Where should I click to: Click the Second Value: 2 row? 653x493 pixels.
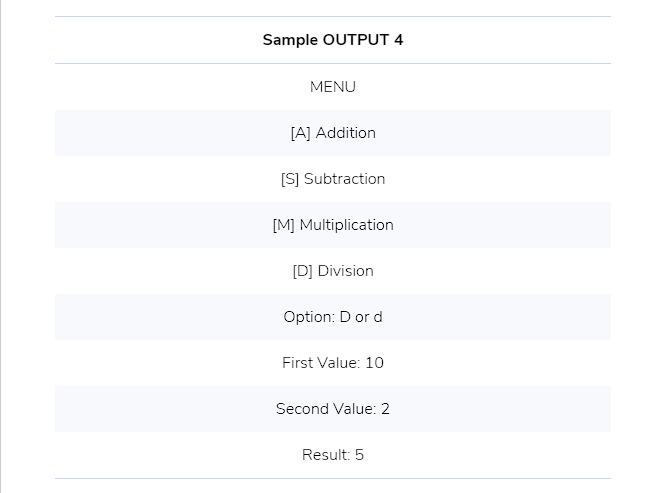[333, 409]
